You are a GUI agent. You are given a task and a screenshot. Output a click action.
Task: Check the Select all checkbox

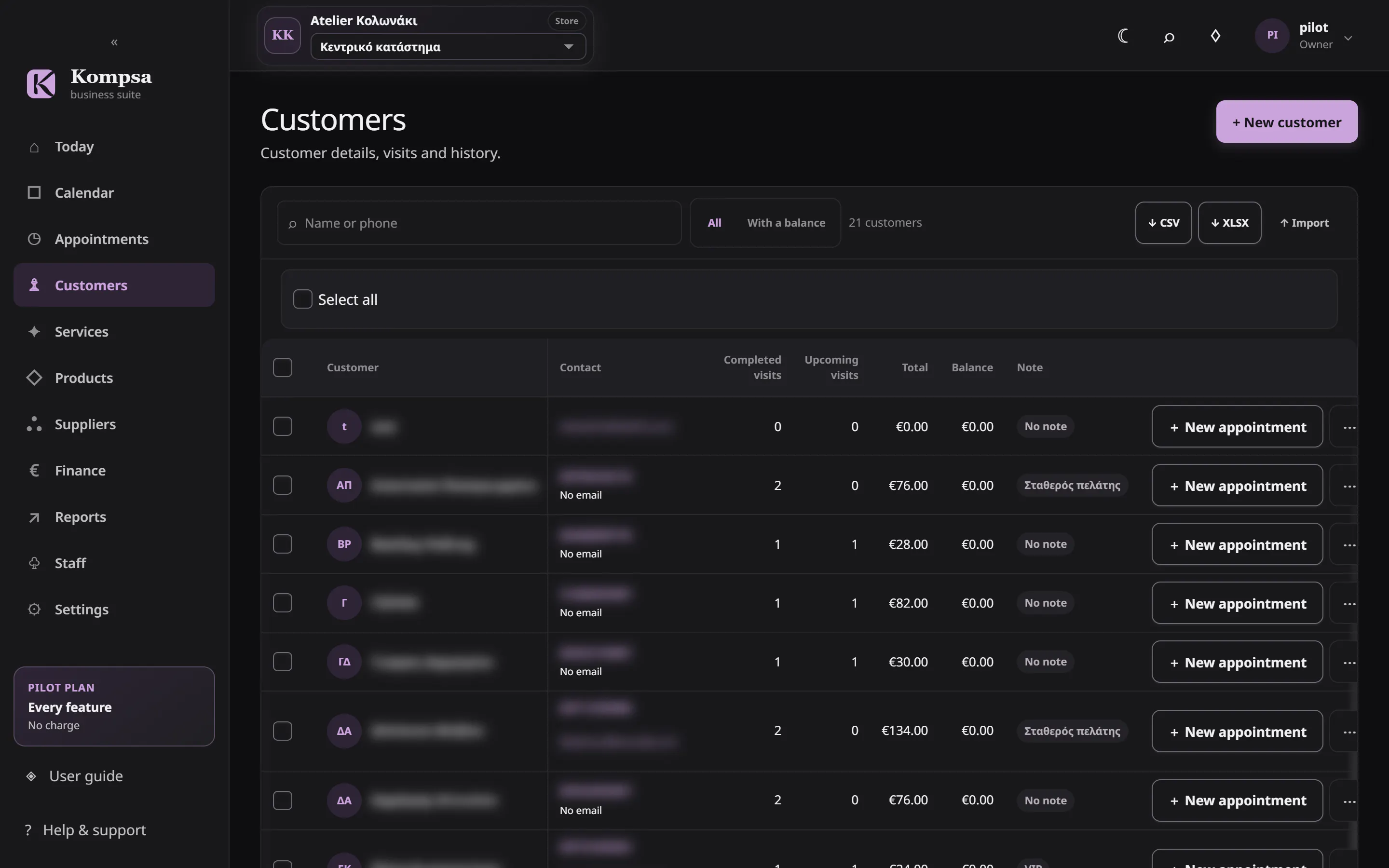pos(302,299)
